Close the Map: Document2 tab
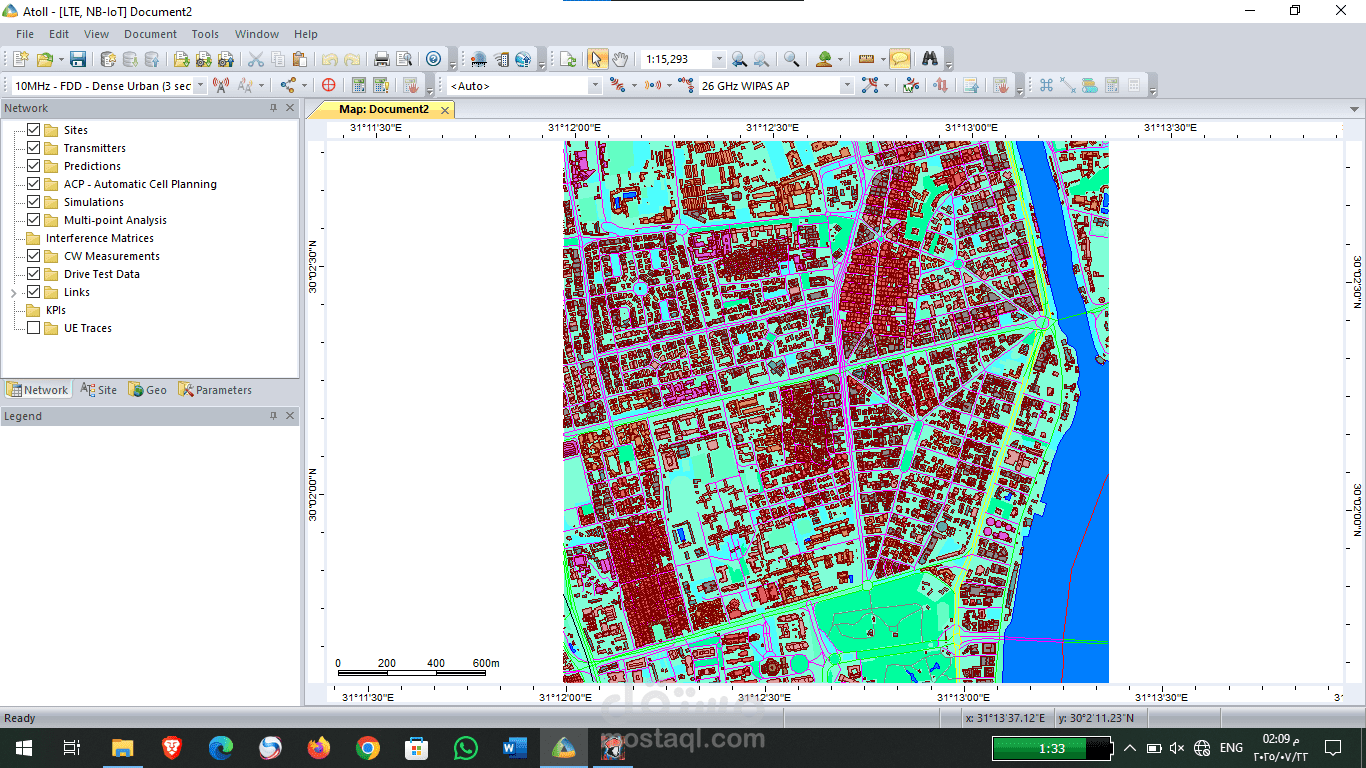This screenshot has height=768, width=1366. coord(445,110)
